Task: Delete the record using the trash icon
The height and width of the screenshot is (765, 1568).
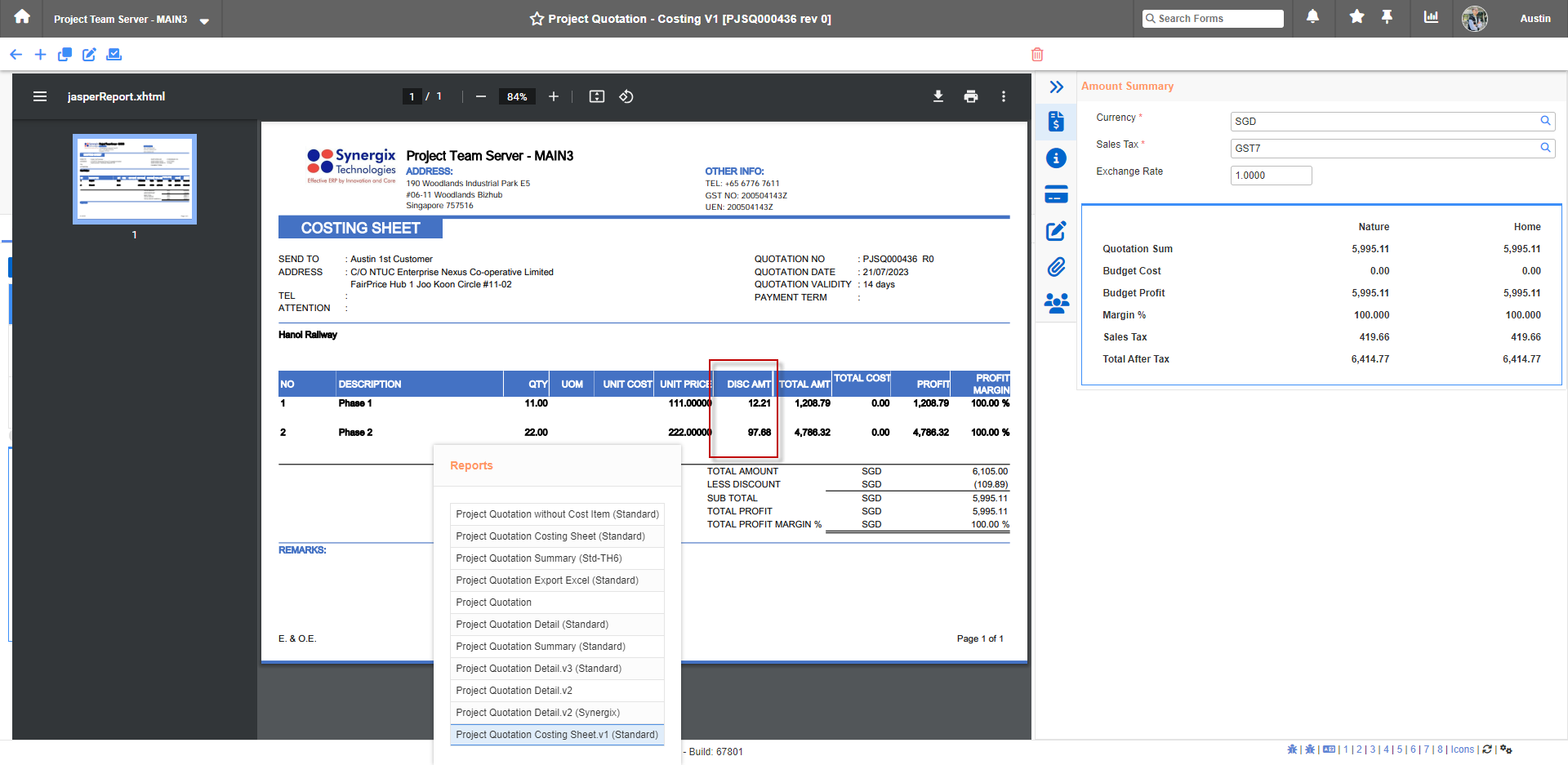Action: click(1037, 55)
